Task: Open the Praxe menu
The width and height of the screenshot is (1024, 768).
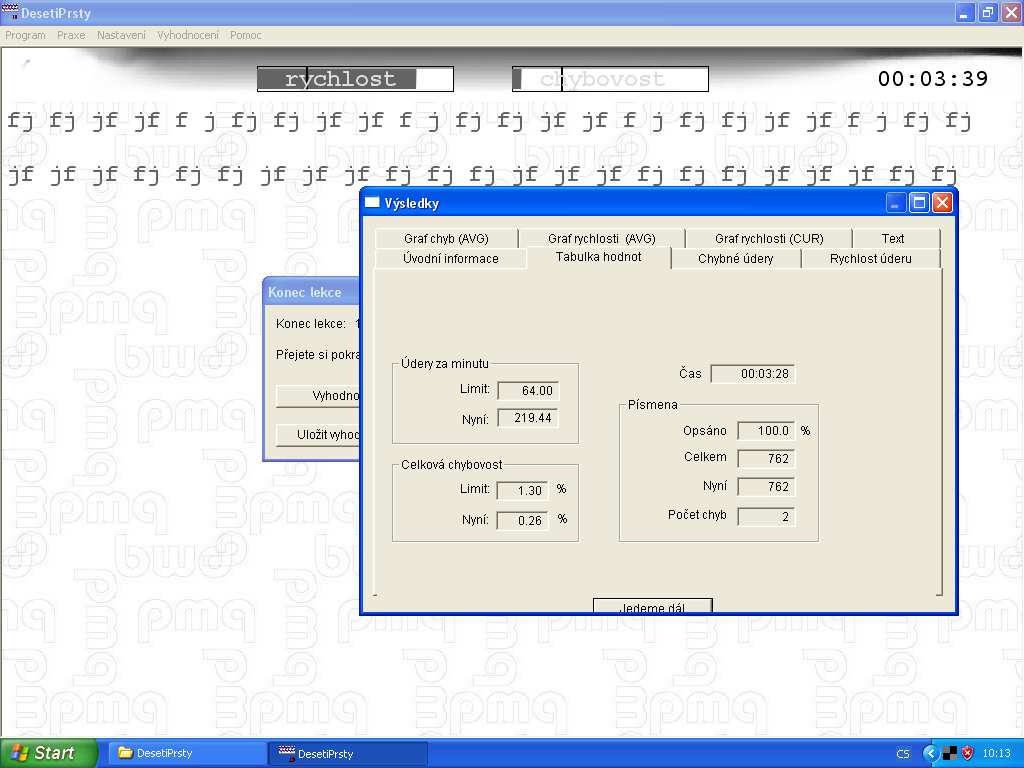Action: point(71,35)
